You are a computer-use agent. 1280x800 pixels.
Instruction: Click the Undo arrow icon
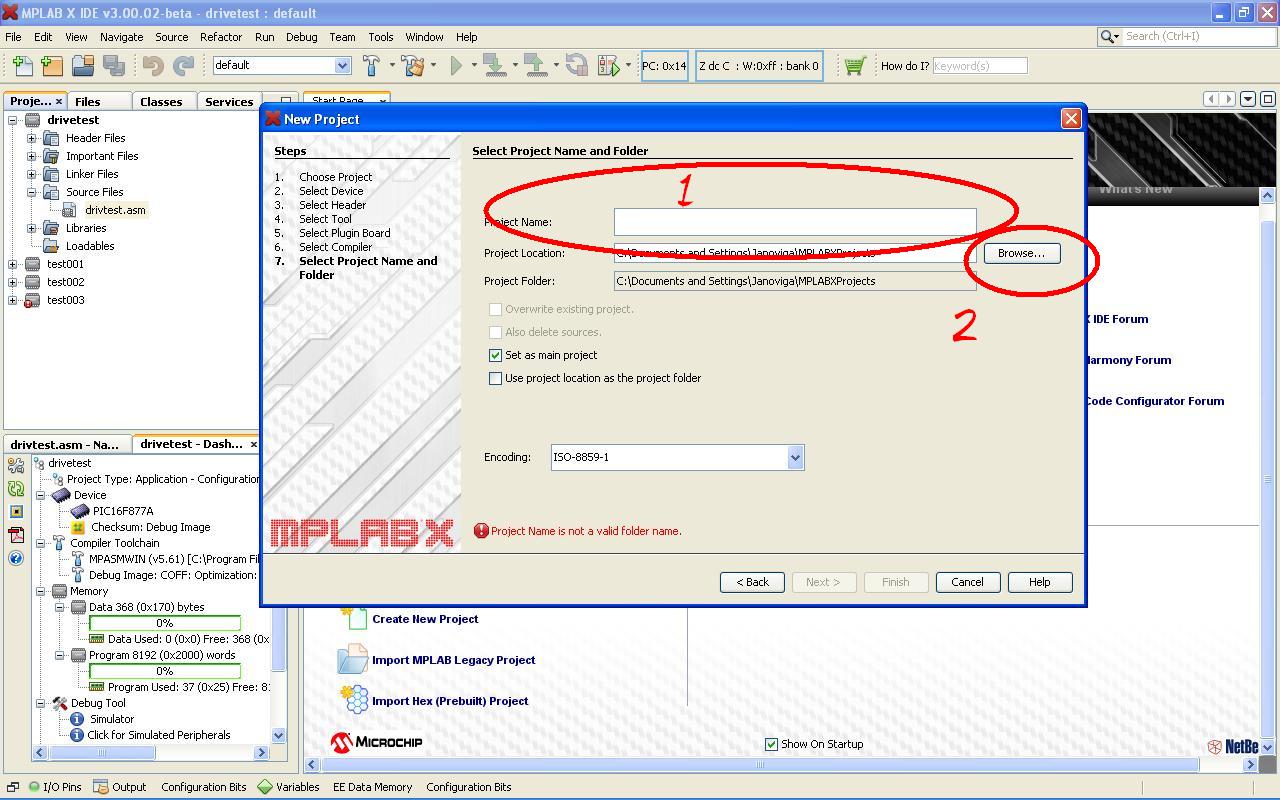153,66
